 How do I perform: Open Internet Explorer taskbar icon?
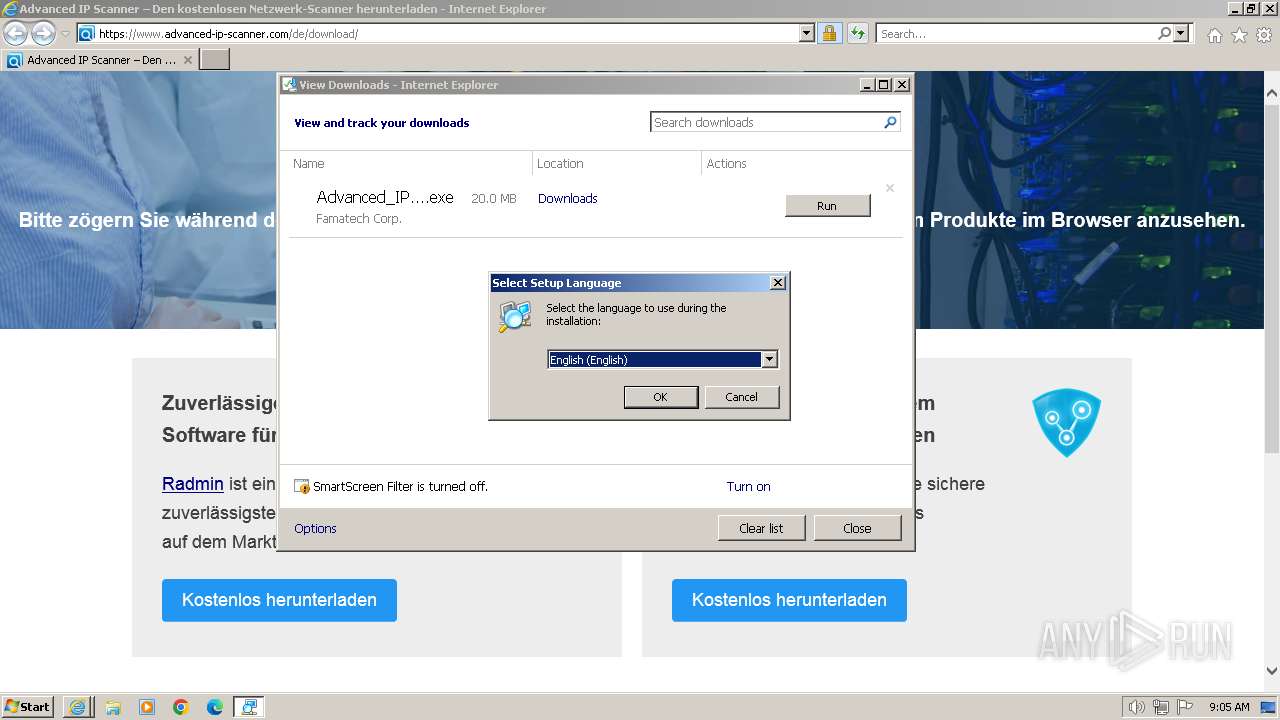pos(77,706)
